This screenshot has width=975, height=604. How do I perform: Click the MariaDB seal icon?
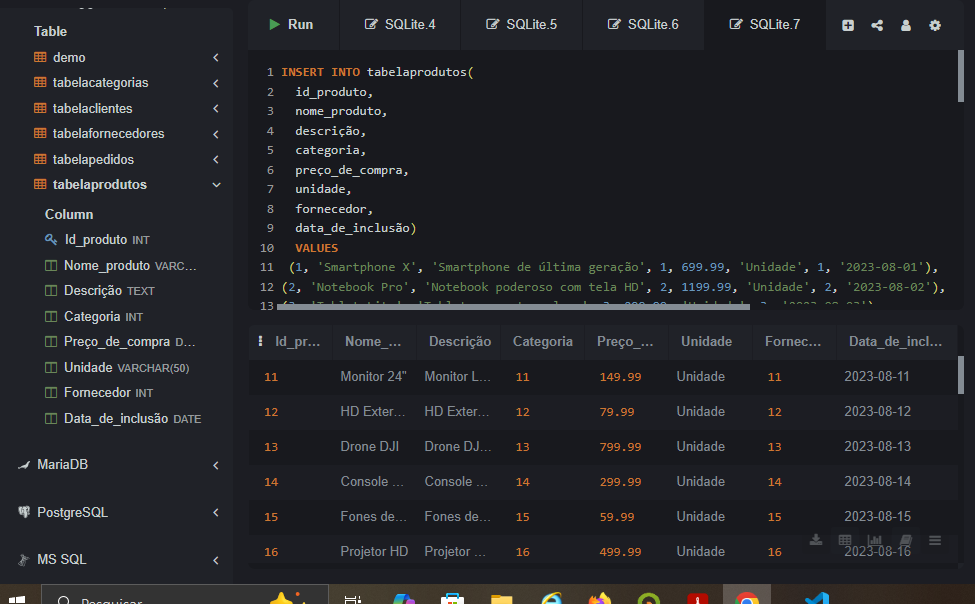coord(24,465)
